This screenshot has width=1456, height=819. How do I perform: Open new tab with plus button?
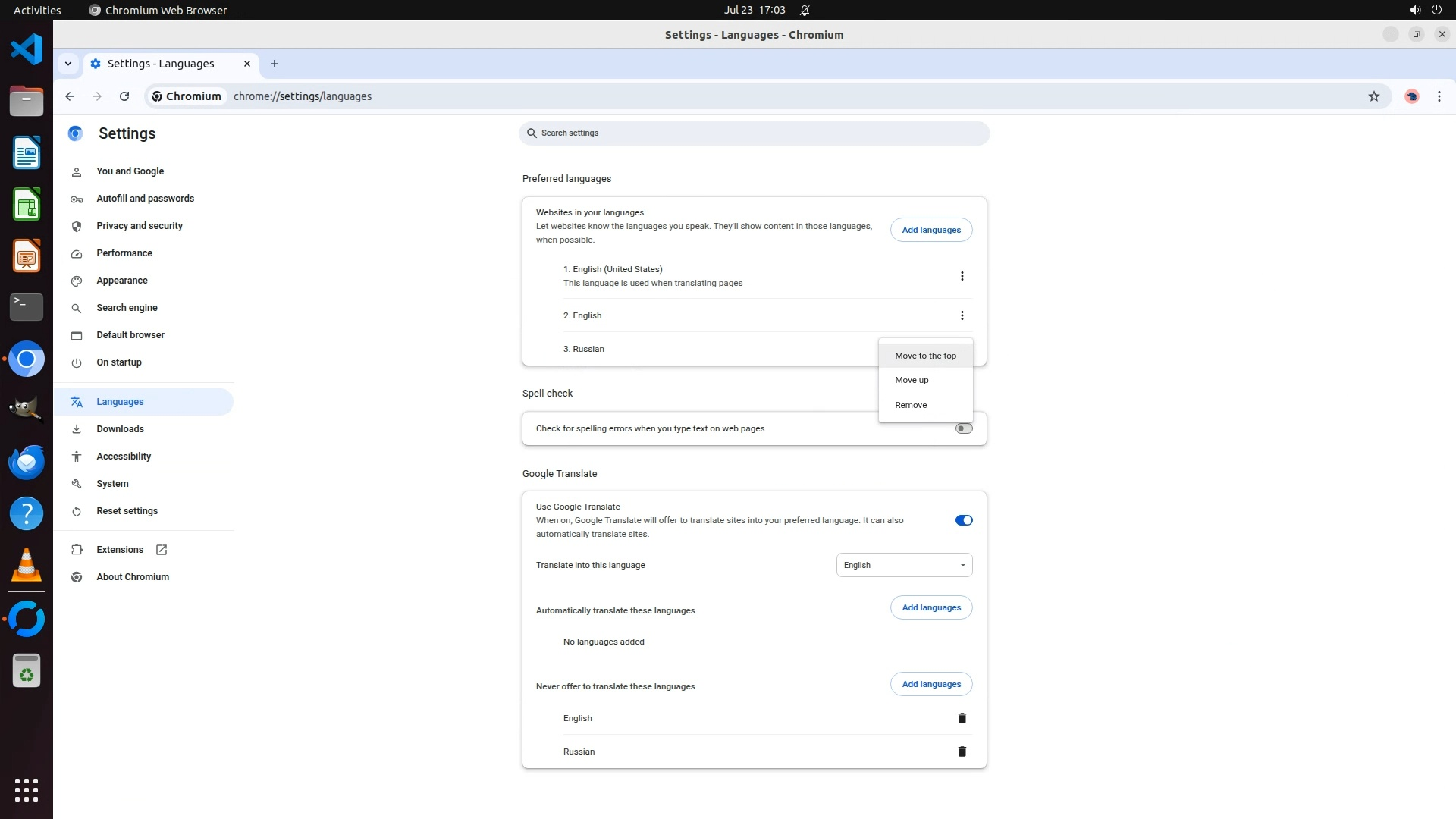275,64
